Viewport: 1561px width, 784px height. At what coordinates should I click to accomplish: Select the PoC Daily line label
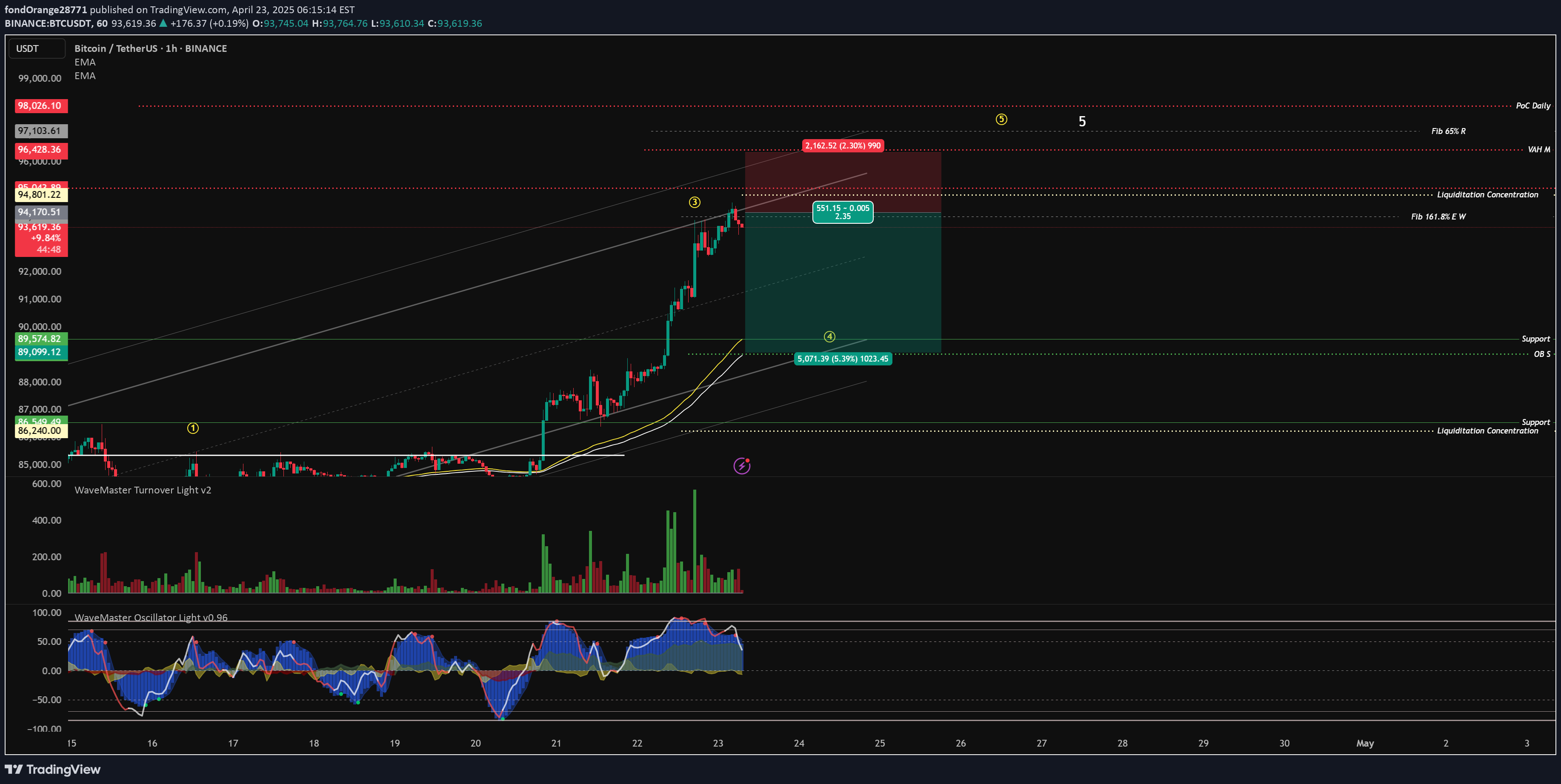(x=1532, y=105)
